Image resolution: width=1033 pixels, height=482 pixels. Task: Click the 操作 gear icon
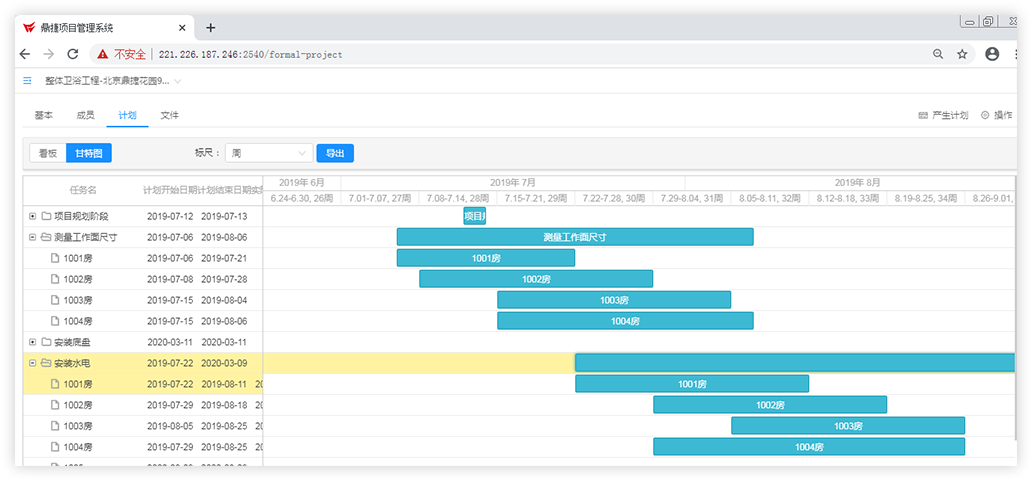[985, 116]
